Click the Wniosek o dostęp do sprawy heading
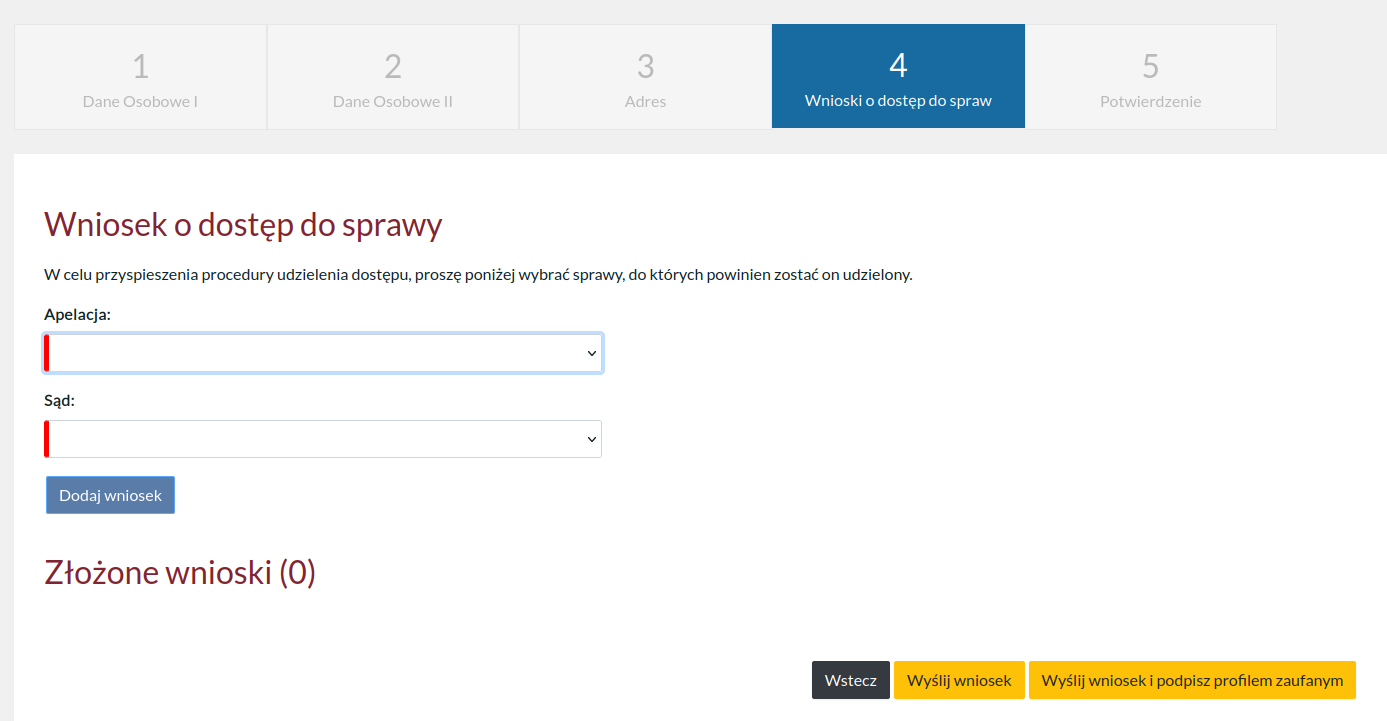1387x721 pixels. 243,225
